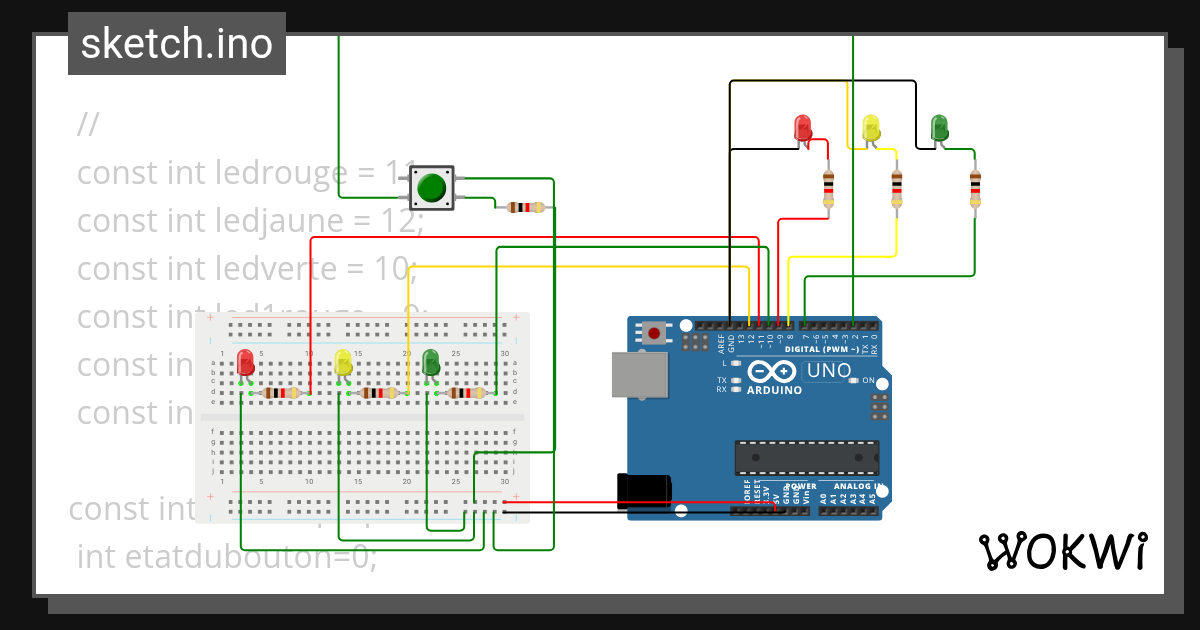The height and width of the screenshot is (630, 1200).
Task: Click the black power barrel jack
Action: [x=645, y=488]
